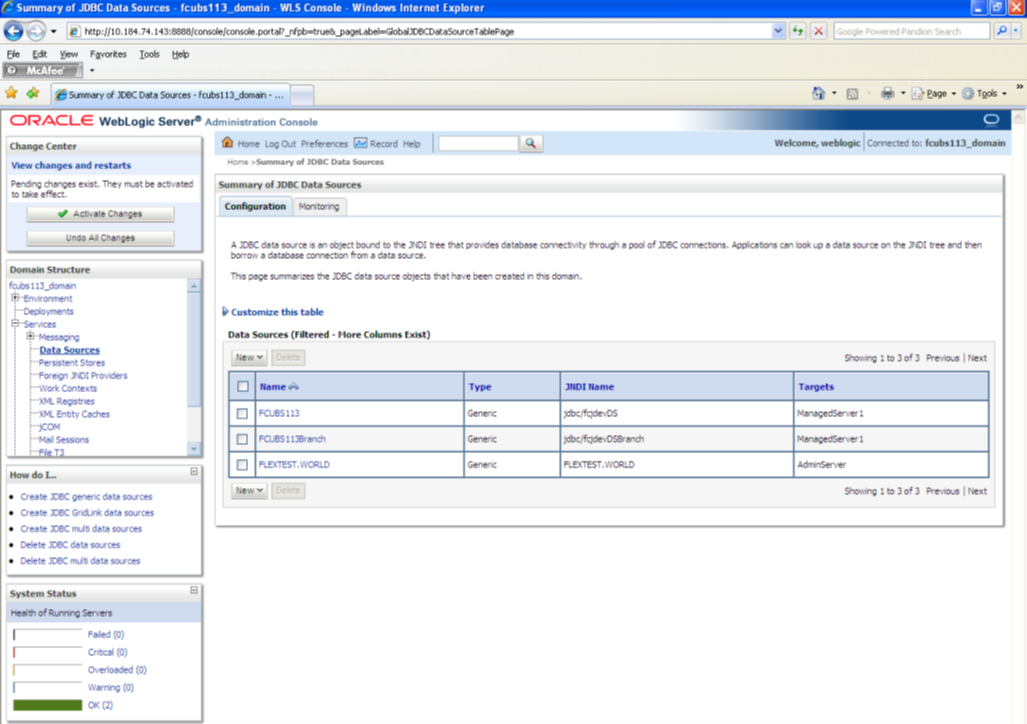Screen dimensions: 1027x724
Task: Open View changes and restarts link
Action: [71, 165]
